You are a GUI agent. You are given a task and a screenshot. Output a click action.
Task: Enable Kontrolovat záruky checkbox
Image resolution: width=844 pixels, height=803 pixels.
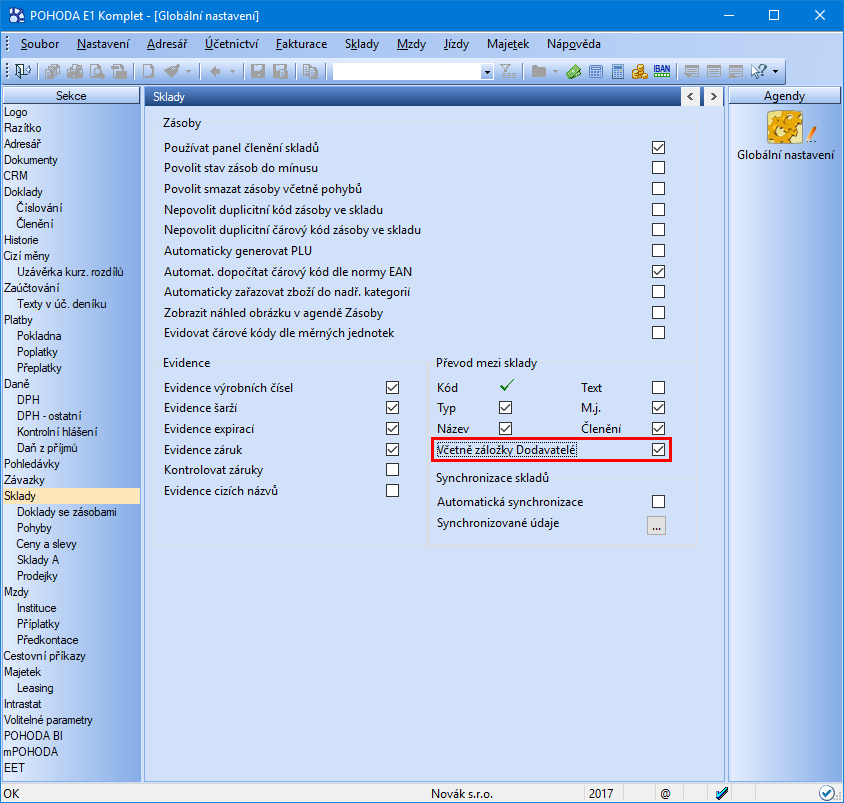click(392, 470)
